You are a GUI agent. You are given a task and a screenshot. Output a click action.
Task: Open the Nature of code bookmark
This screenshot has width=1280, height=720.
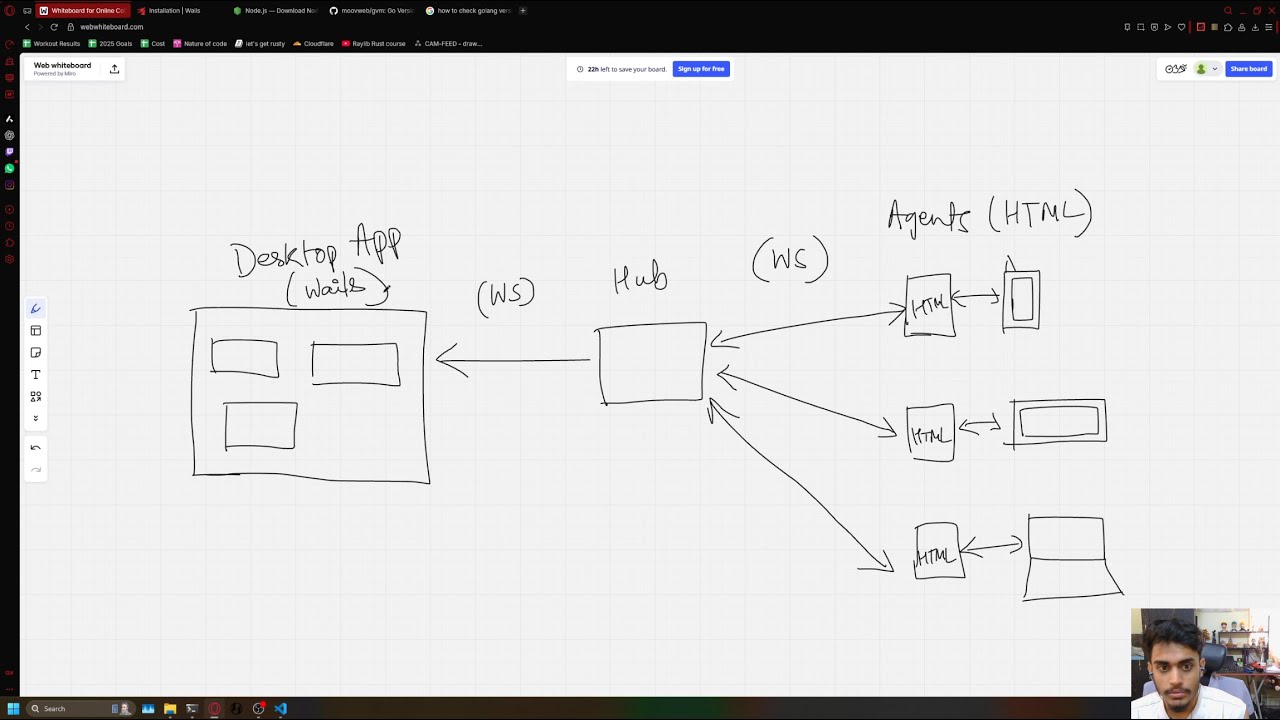[200, 44]
